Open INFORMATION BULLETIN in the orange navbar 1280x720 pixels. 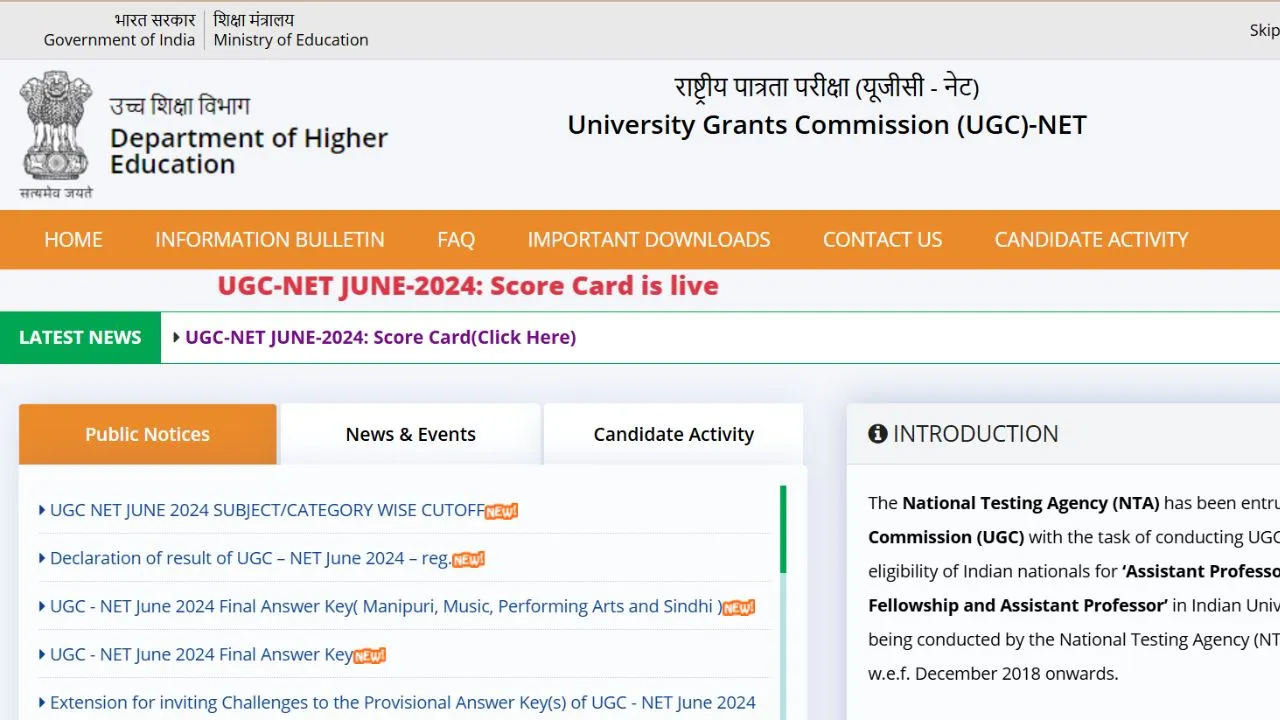[270, 240]
